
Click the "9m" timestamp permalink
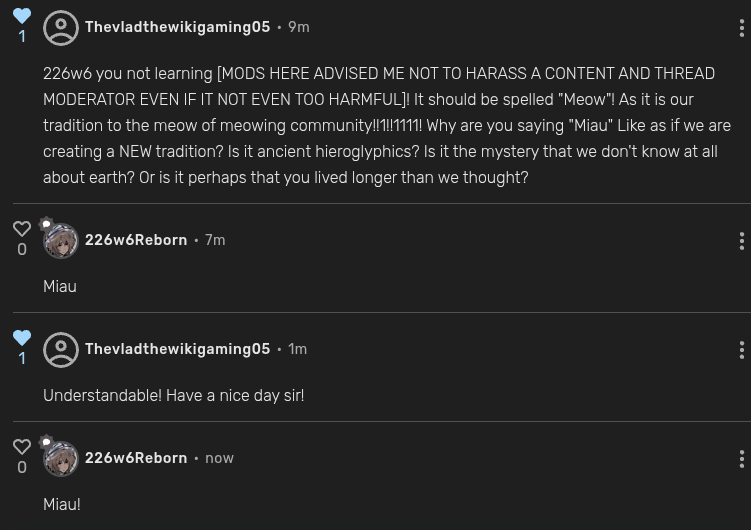(299, 28)
